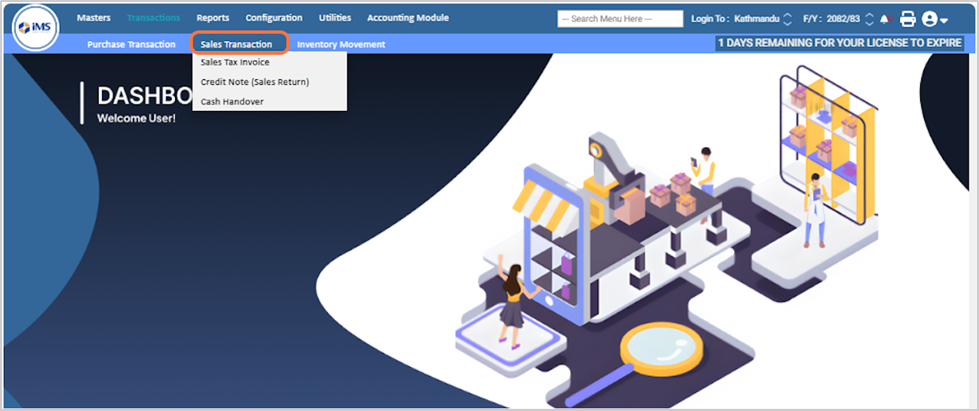The image size is (979, 411).
Task: Open the Utilities menu
Action: [x=334, y=18]
